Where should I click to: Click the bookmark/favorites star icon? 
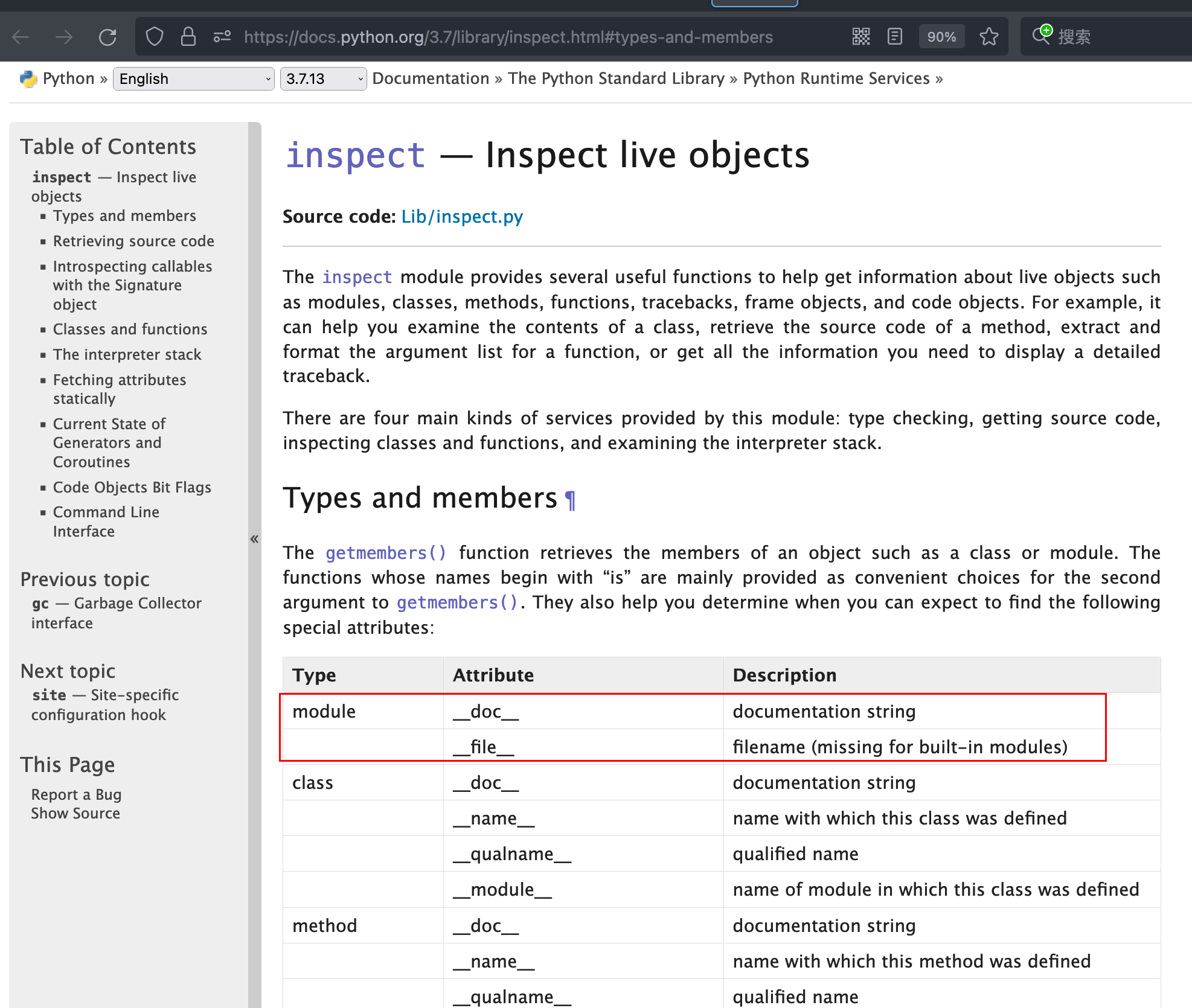pos(989,37)
